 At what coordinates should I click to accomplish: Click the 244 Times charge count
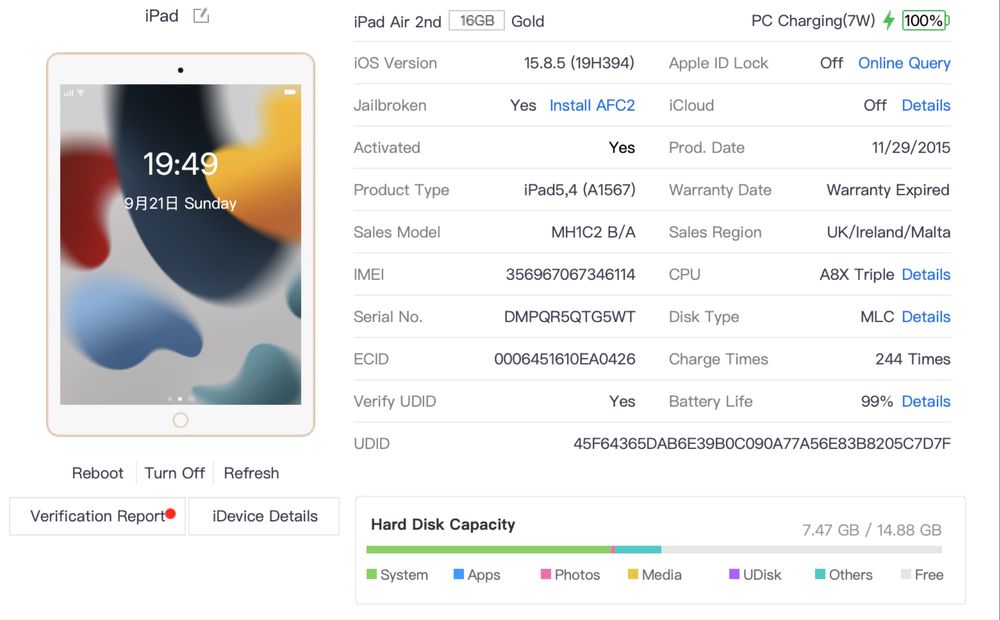point(913,359)
